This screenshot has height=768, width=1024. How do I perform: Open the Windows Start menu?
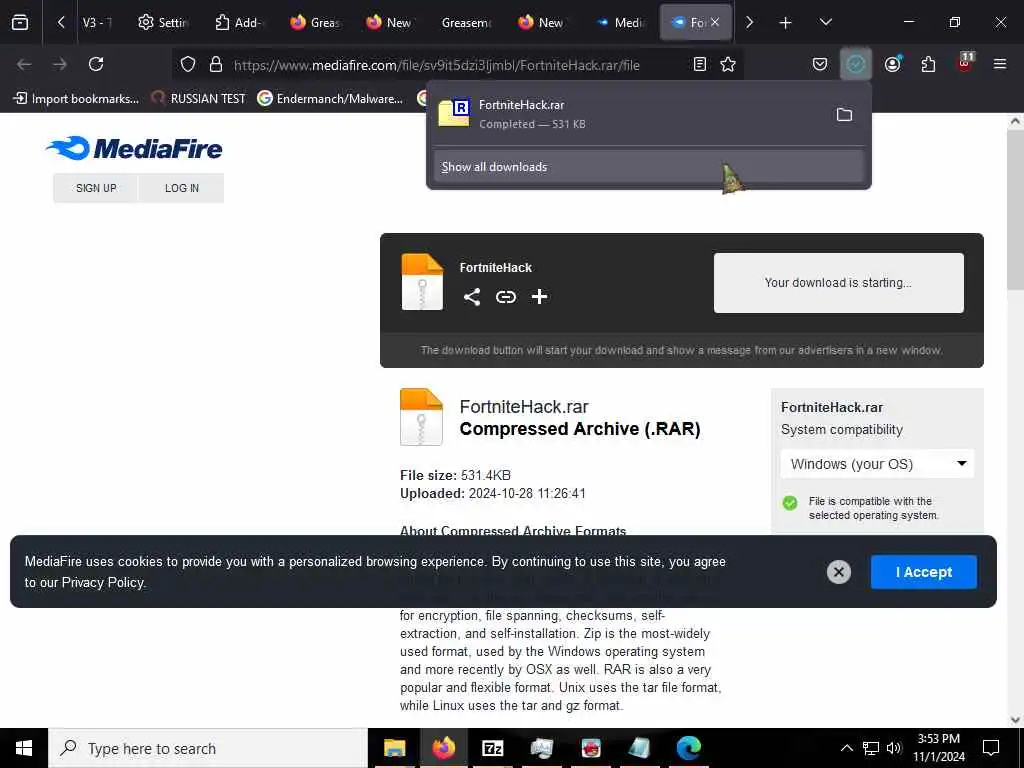click(24, 748)
